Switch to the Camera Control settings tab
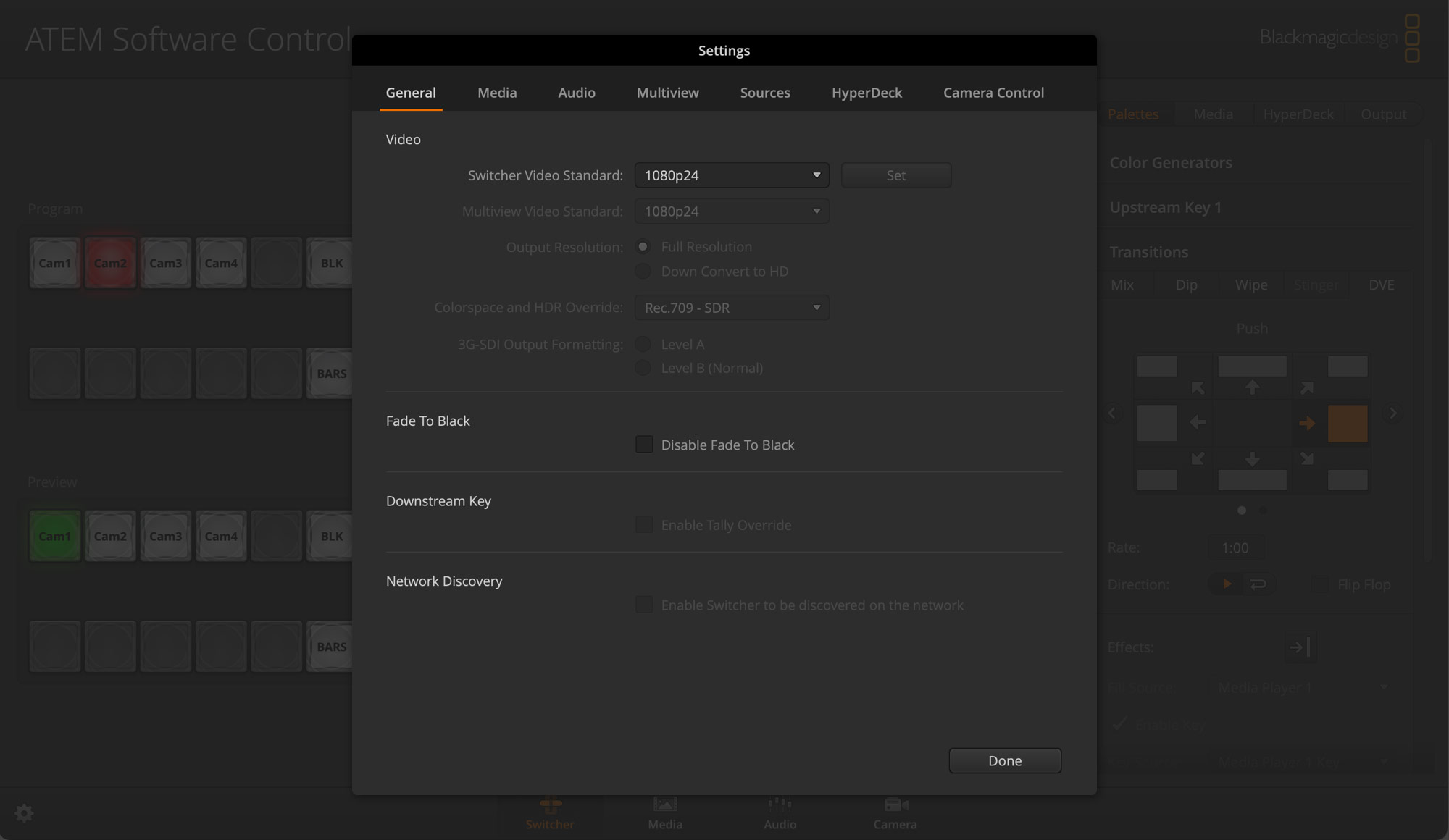Screen dimensions: 1449x840 tap(993, 93)
